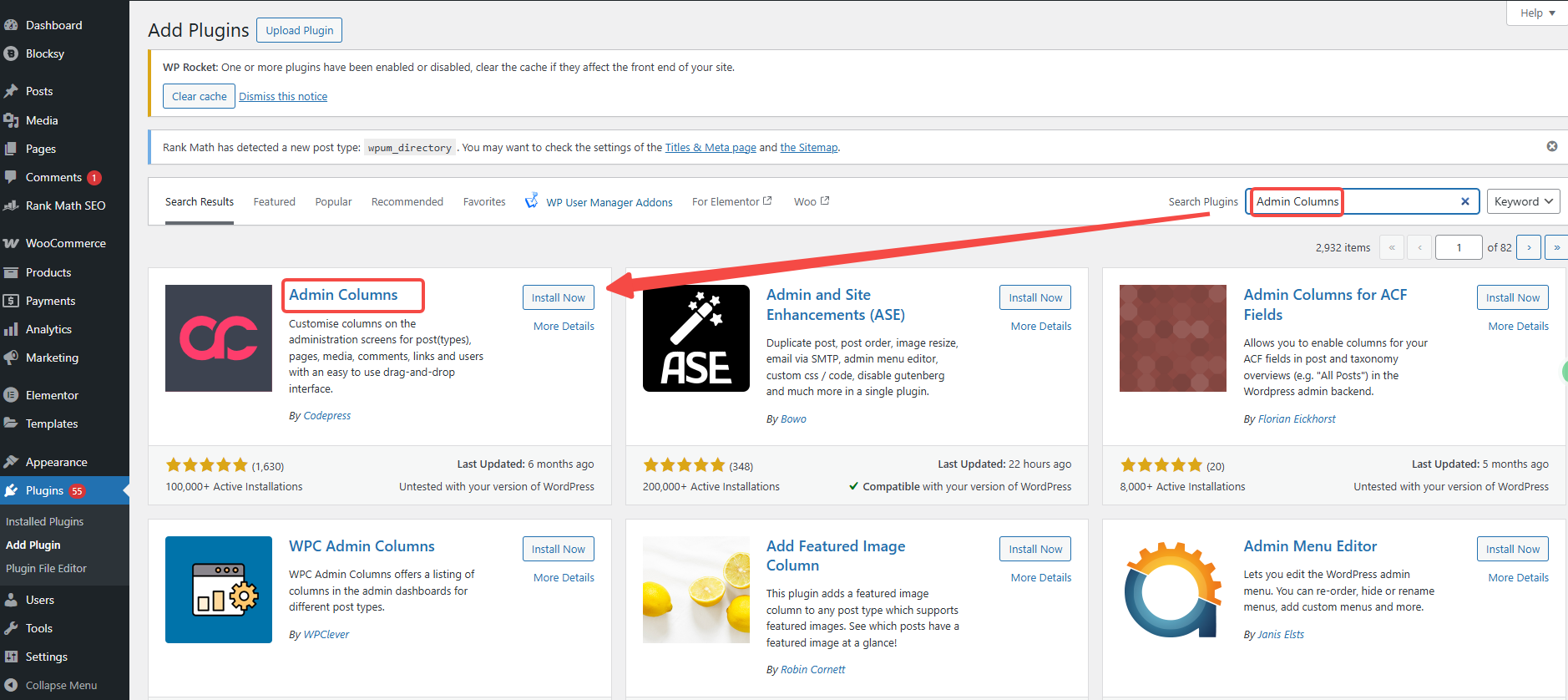Expand the Help panel

(x=1537, y=13)
